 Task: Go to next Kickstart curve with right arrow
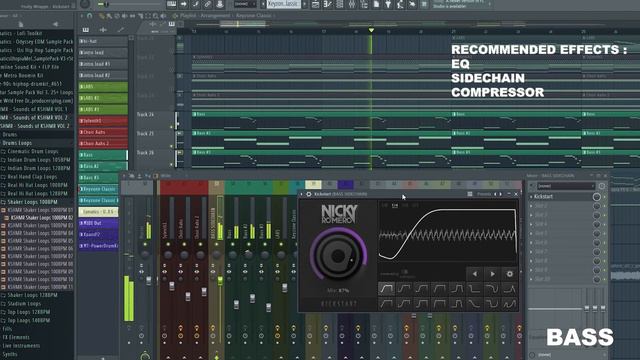click(x=492, y=274)
